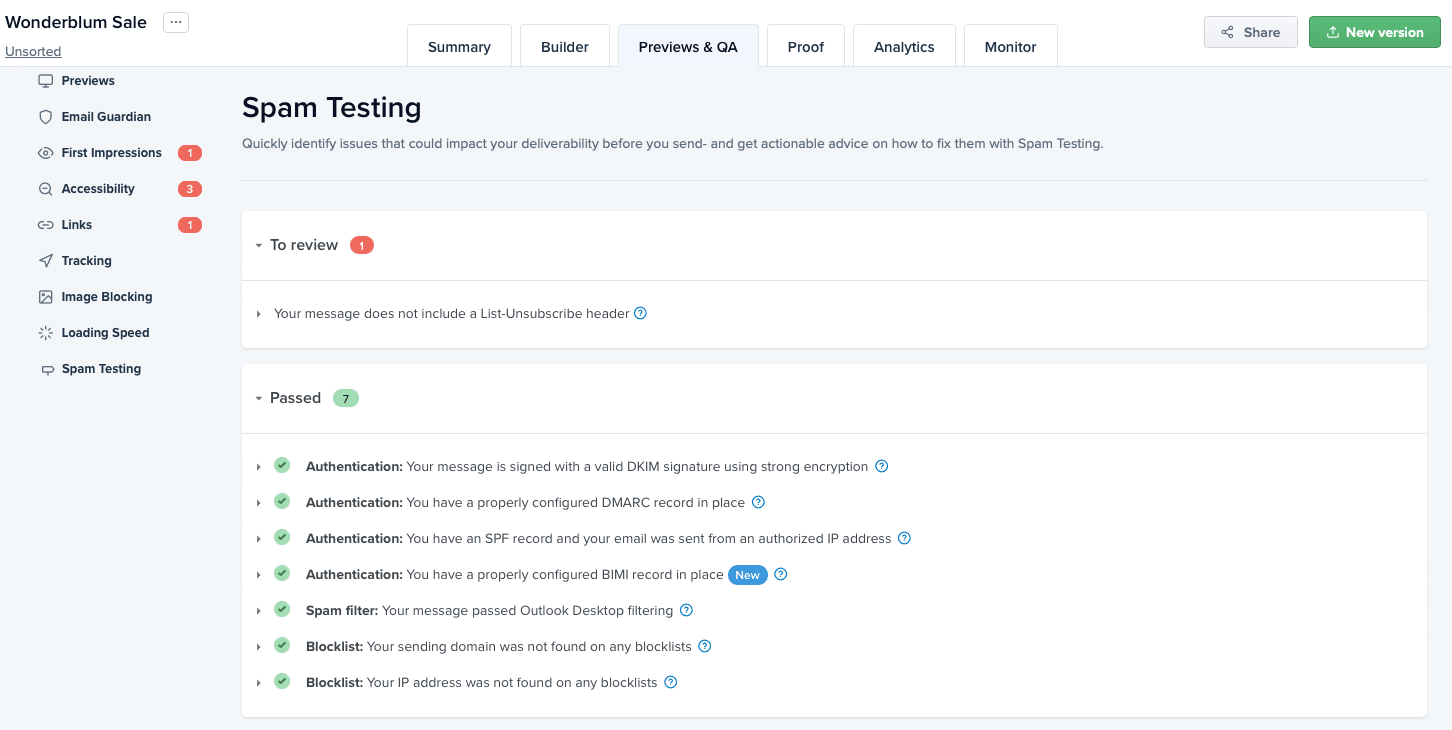Select the Links checker icon
The width and height of the screenshot is (1452, 730).
[x=46, y=225]
